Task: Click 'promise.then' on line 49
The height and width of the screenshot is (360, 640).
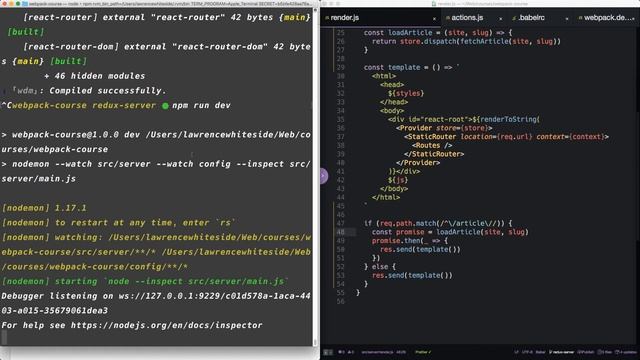Action: pyautogui.click(x=396, y=241)
